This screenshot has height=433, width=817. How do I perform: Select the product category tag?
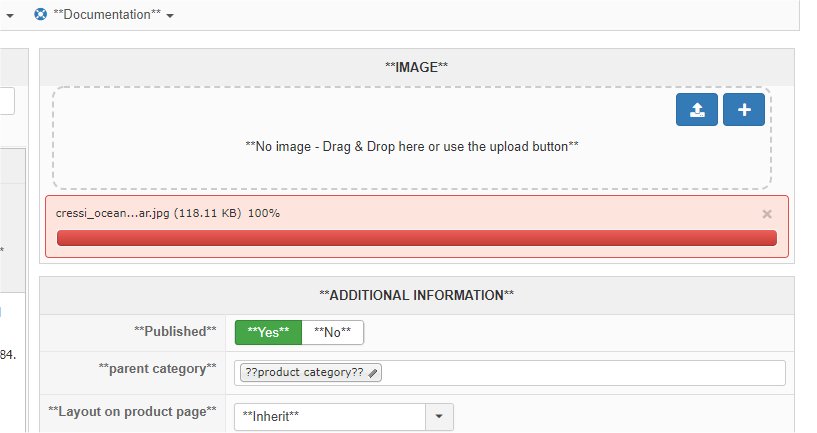[304, 373]
